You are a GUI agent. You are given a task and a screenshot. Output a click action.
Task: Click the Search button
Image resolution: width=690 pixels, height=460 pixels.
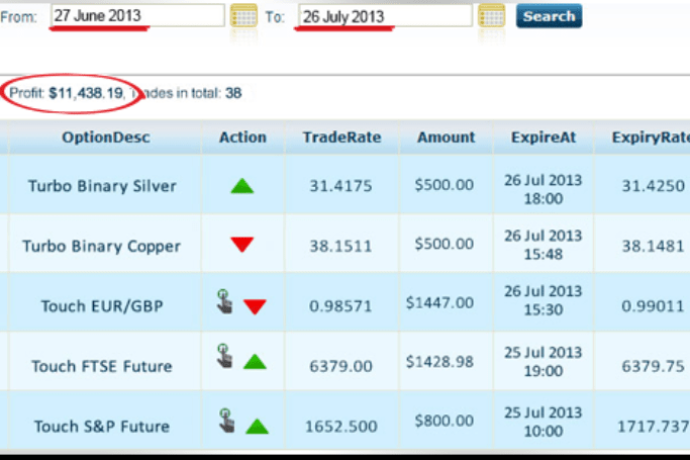click(549, 16)
